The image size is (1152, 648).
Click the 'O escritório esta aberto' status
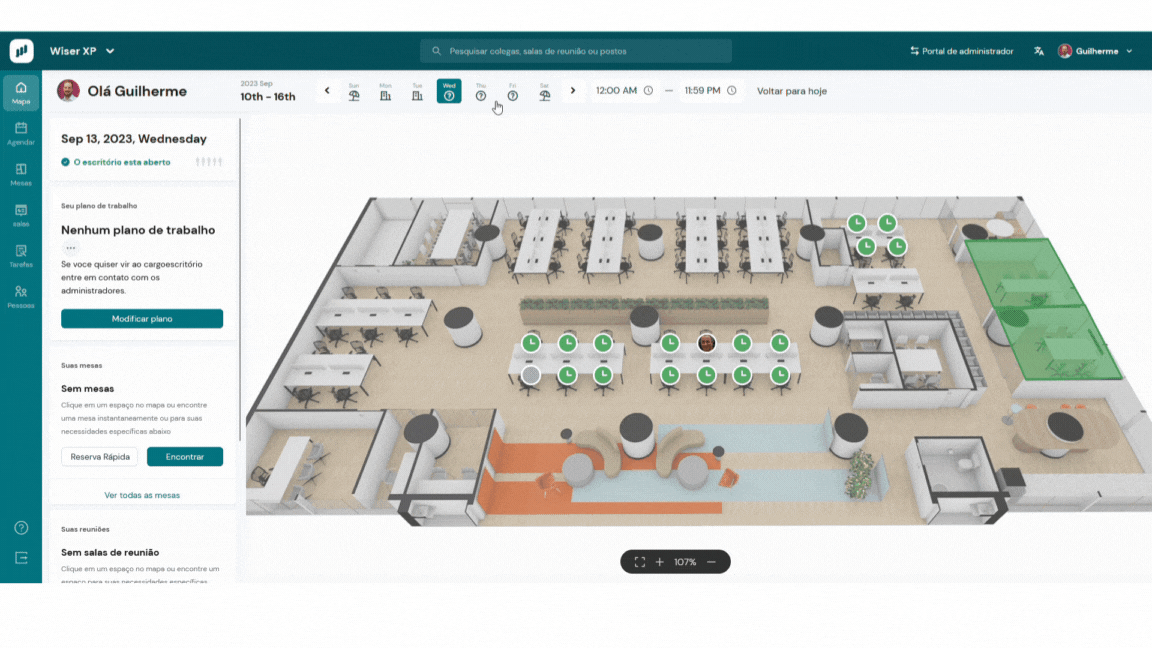[x=115, y=162]
